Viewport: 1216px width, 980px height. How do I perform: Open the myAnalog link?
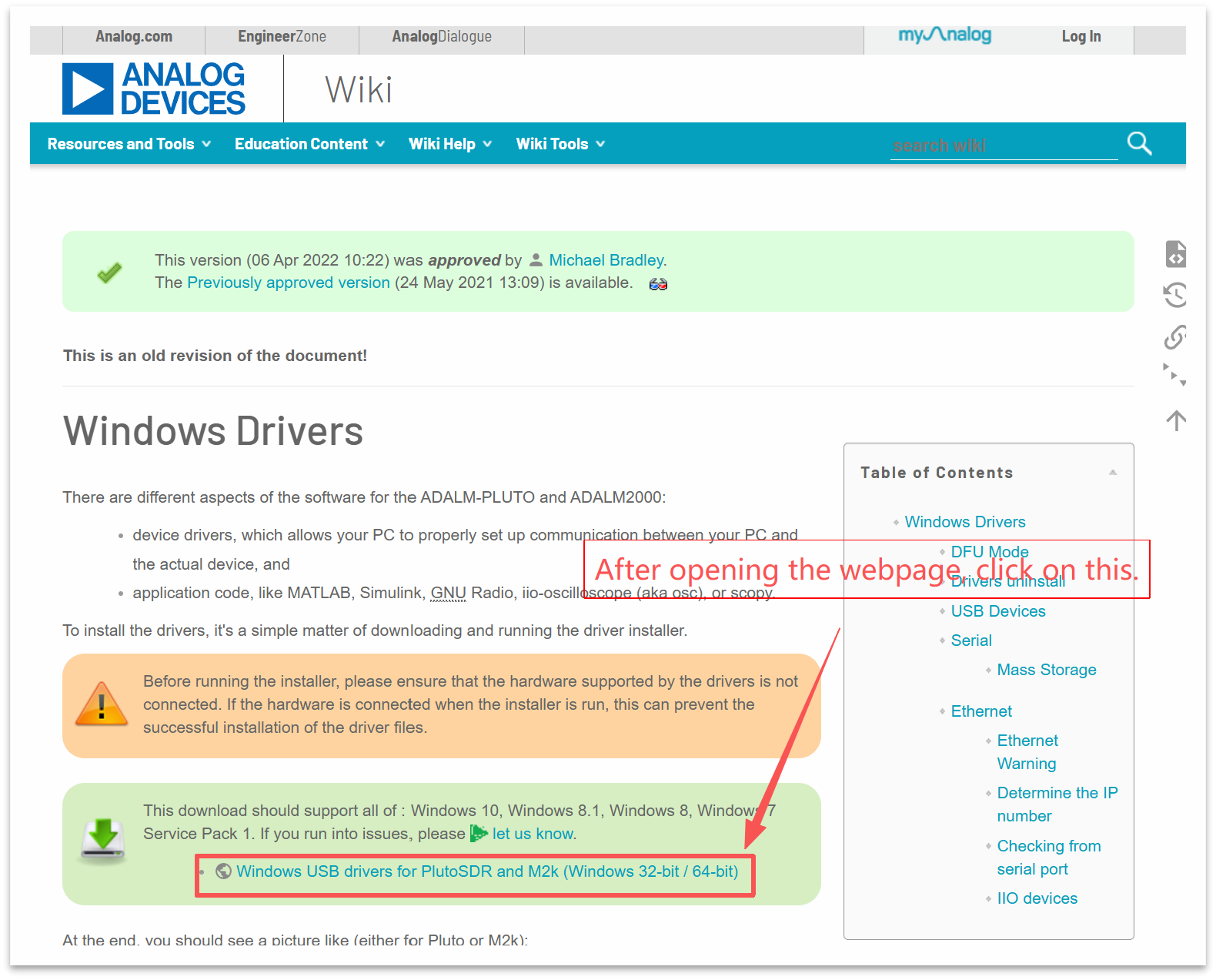[944, 35]
